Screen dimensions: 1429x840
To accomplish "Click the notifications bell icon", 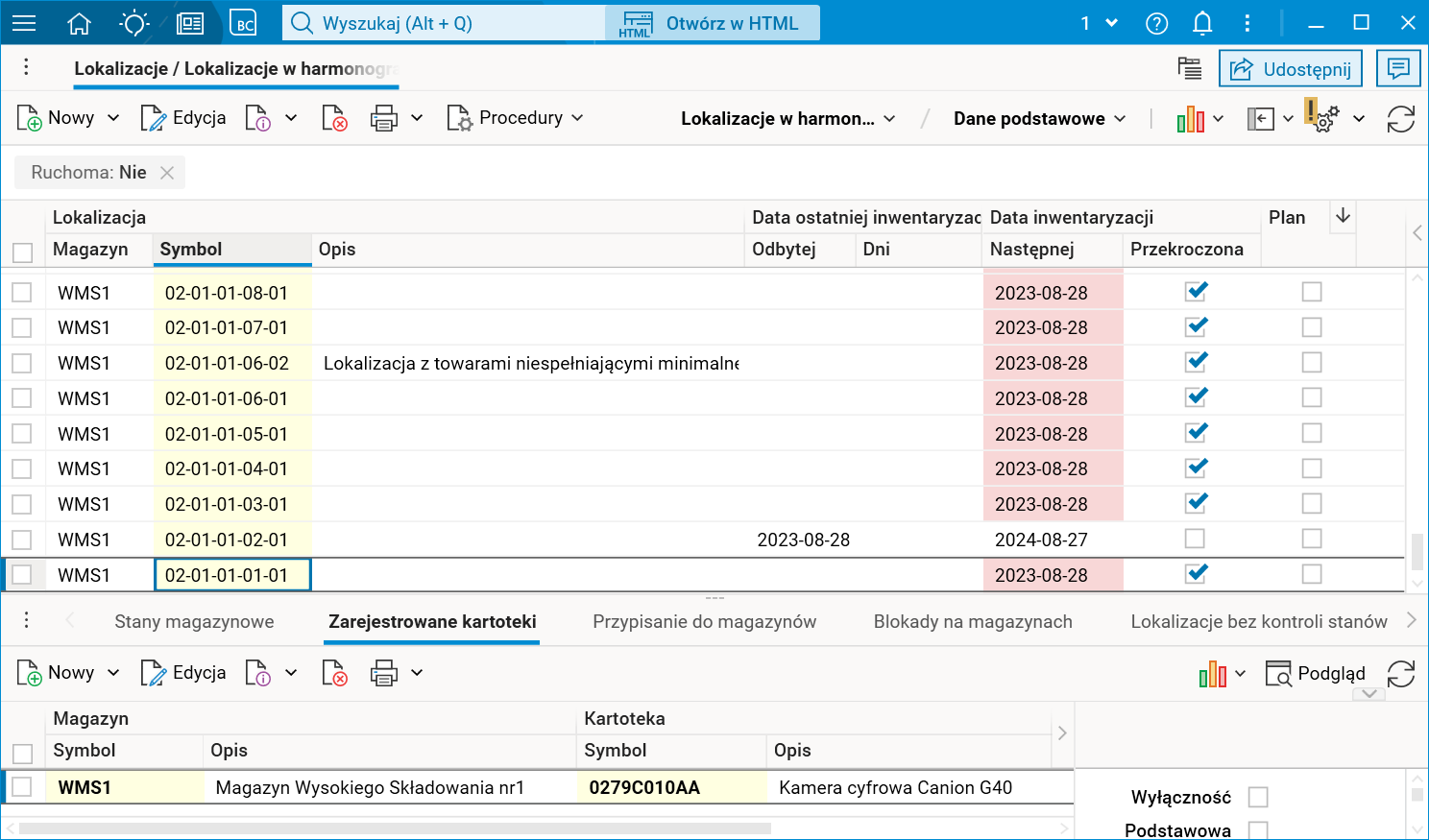I will point(1202,23).
